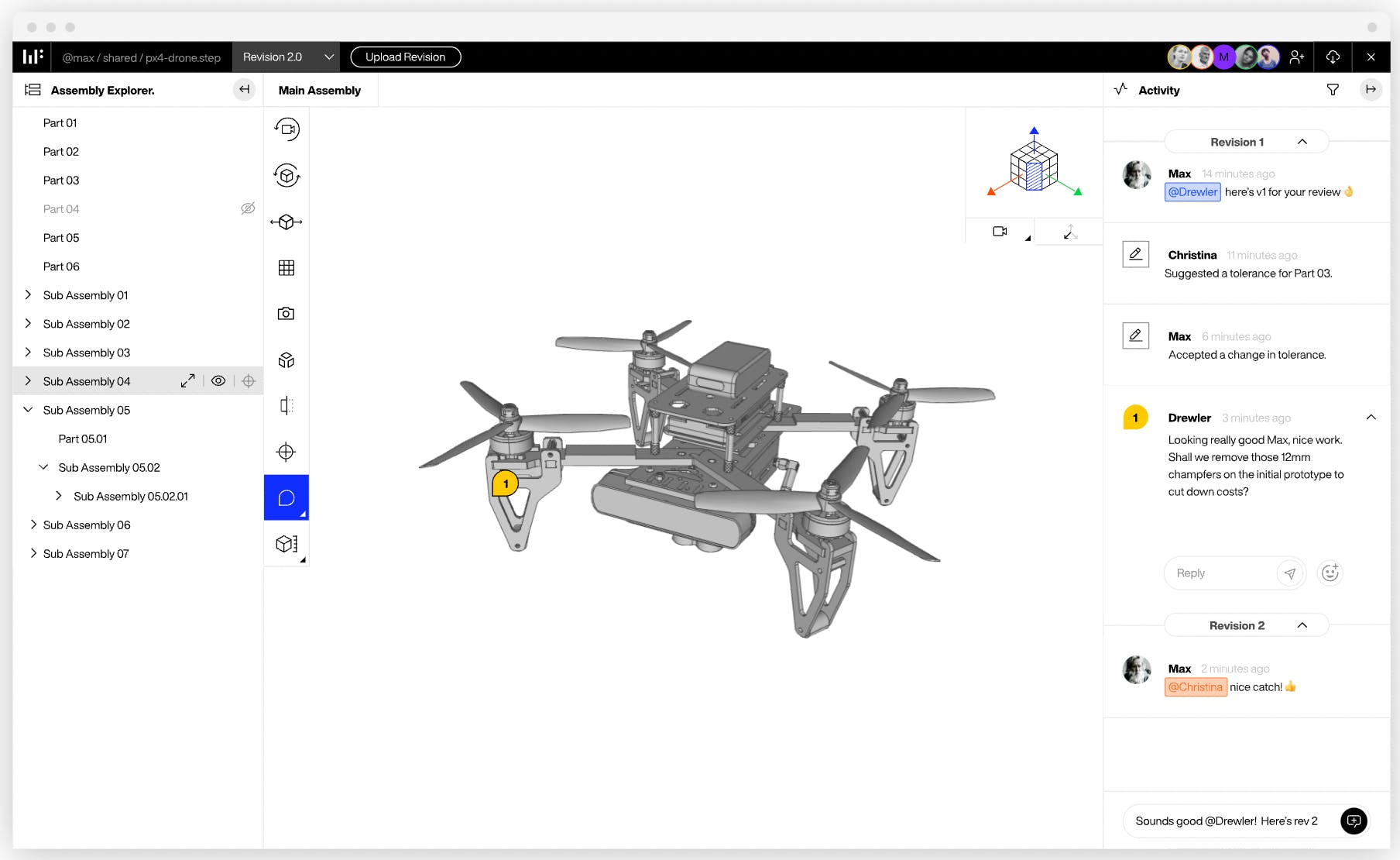Select the comment tool

pyautogui.click(x=287, y=497)
